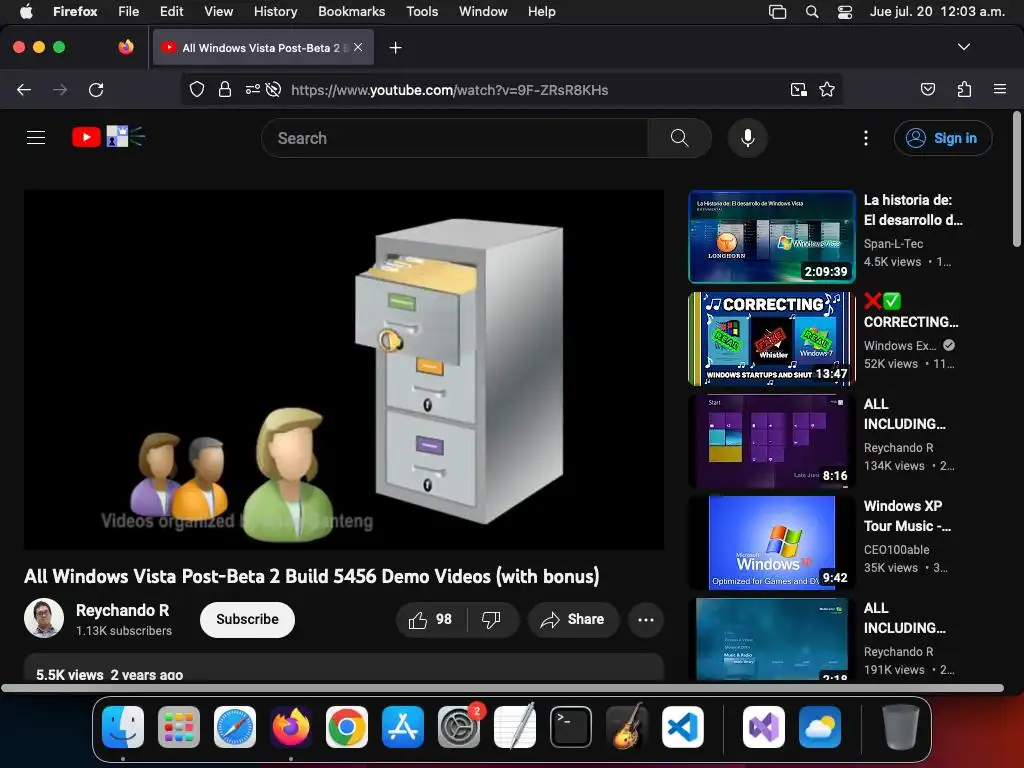The height and width of the screenshot is (768, 1024).
Task: Click the vertical page scrollbar
Action: [1016, 180]
